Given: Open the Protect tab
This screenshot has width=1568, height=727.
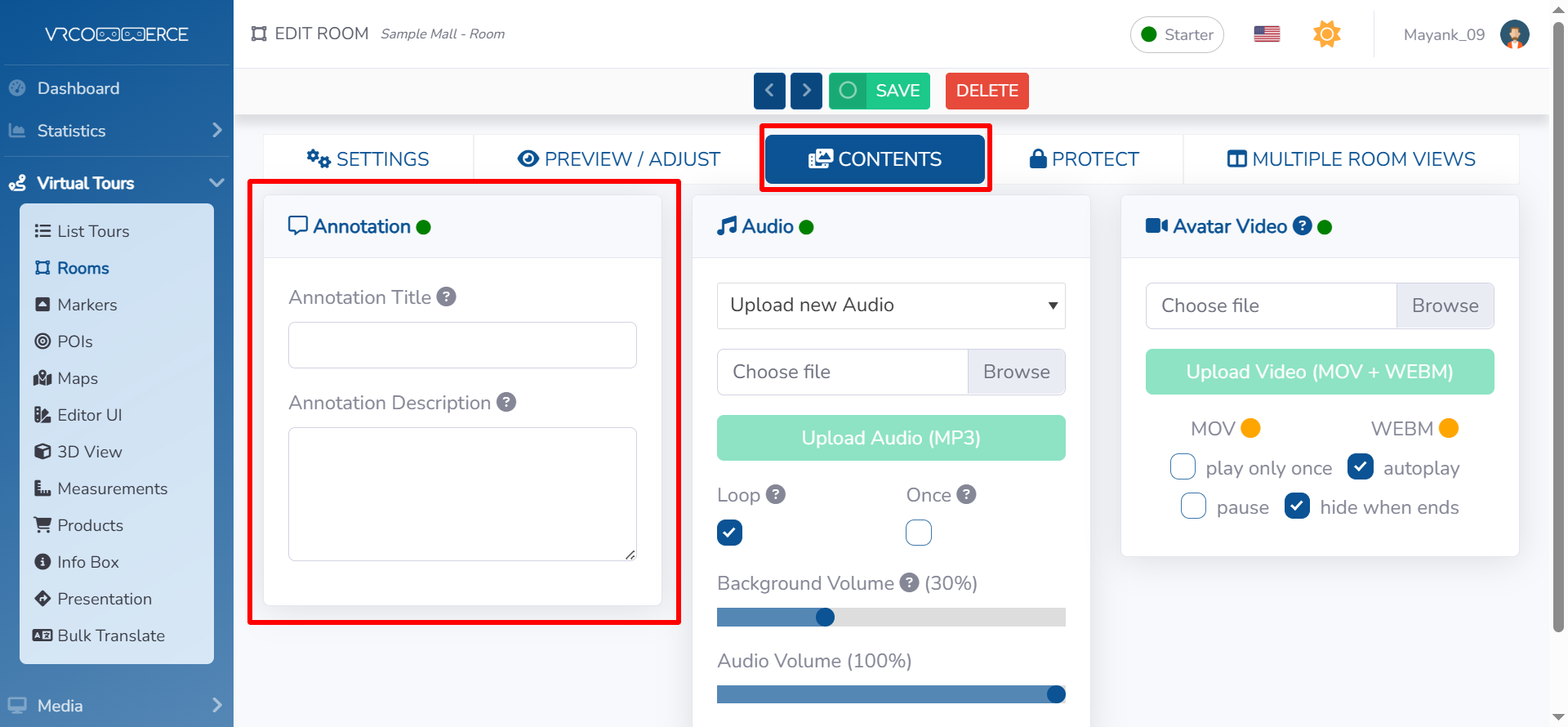Looking at the screenshot, I should (1085, 159).
